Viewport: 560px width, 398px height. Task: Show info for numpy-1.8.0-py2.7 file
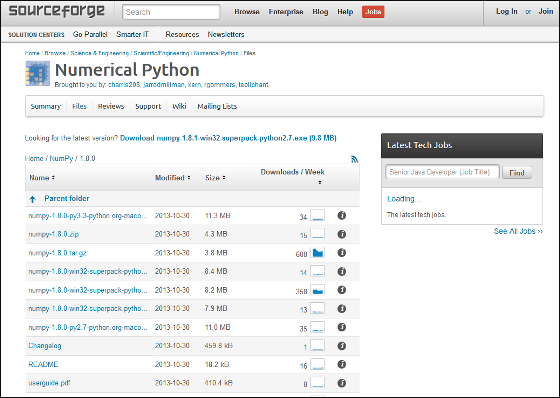click(342, 327)
